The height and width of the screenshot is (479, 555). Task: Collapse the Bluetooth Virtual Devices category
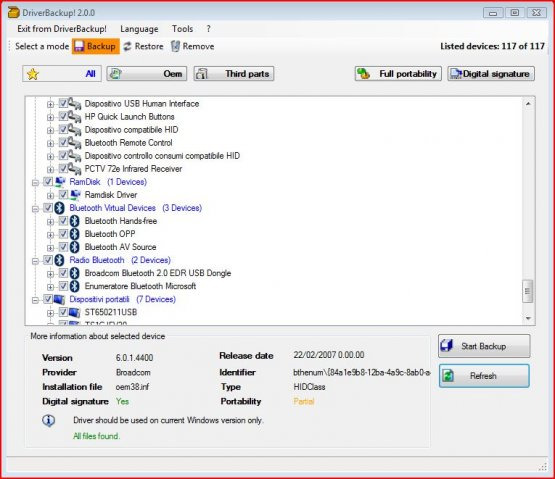(x=35, y=209)
